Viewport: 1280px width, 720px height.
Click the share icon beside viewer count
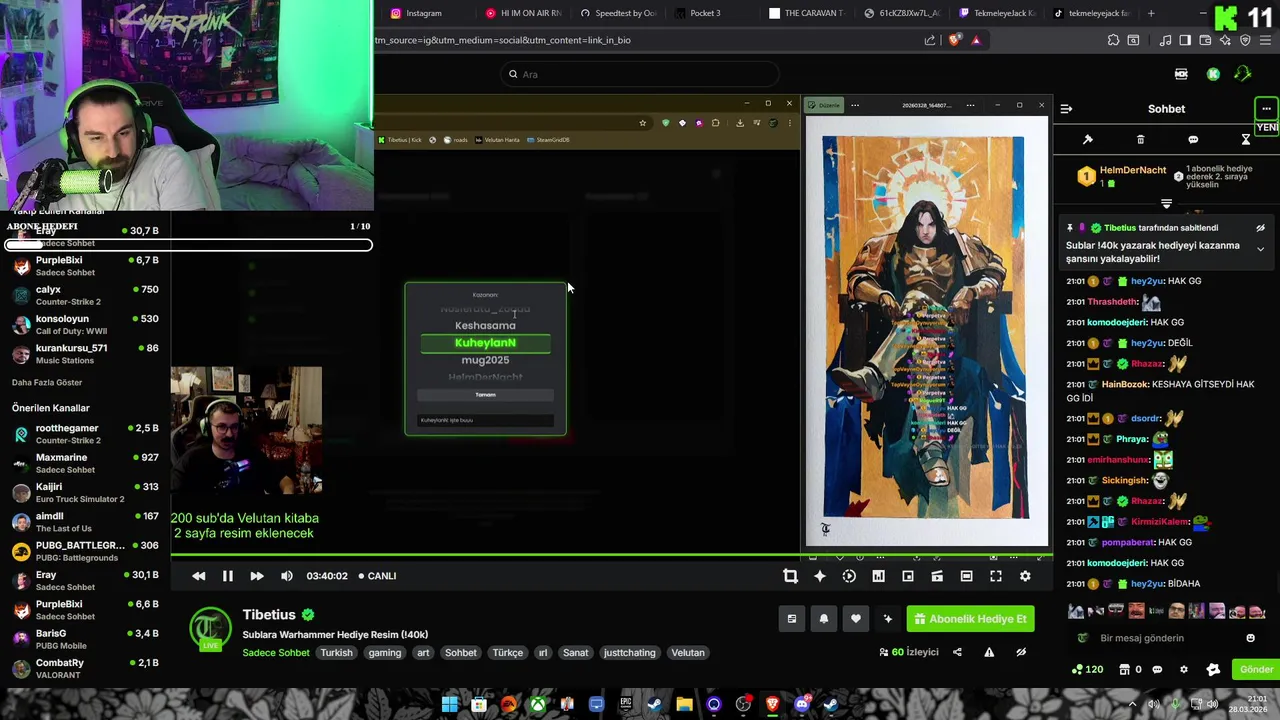[x=957, y=652]
